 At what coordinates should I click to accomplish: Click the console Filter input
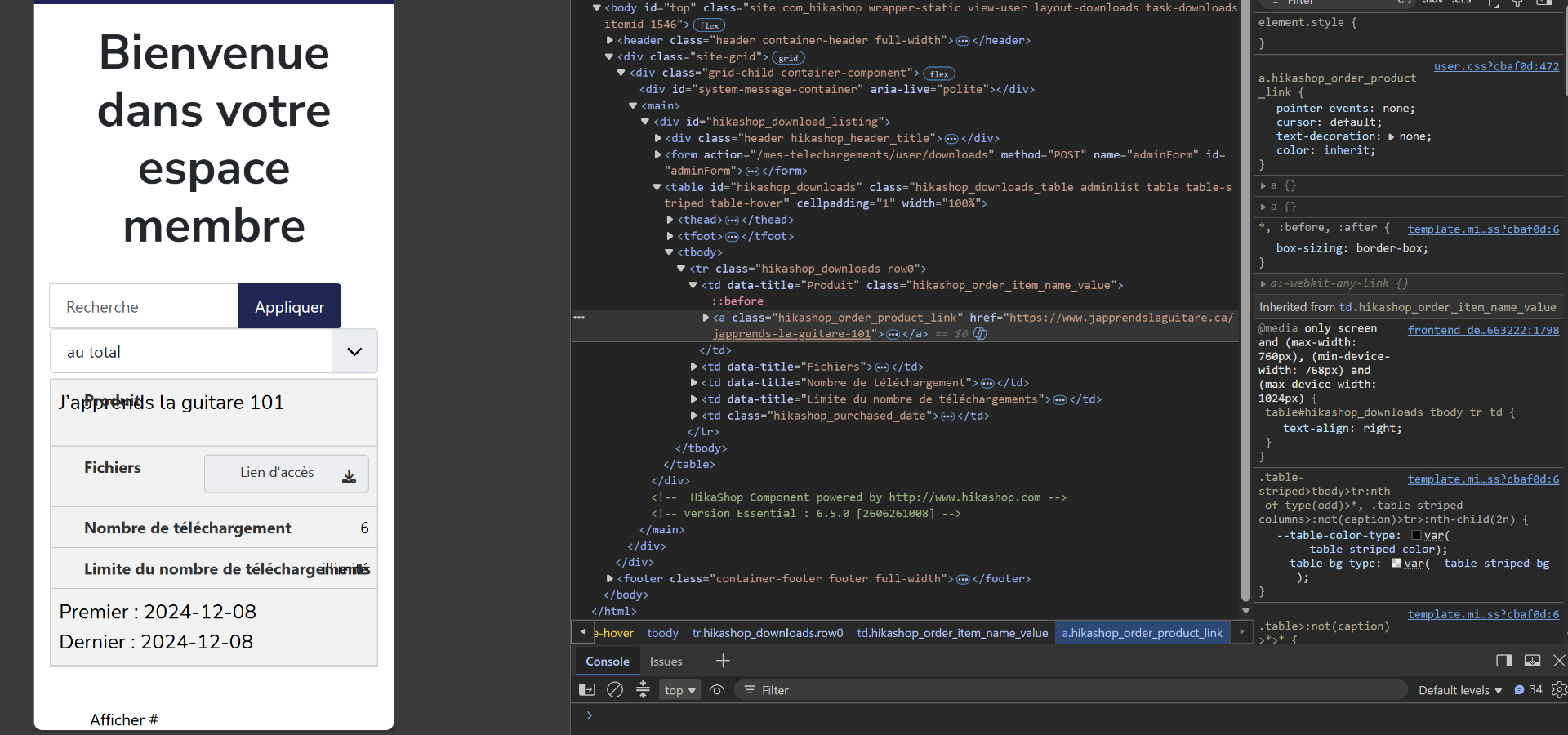(x=1070, y=690)
